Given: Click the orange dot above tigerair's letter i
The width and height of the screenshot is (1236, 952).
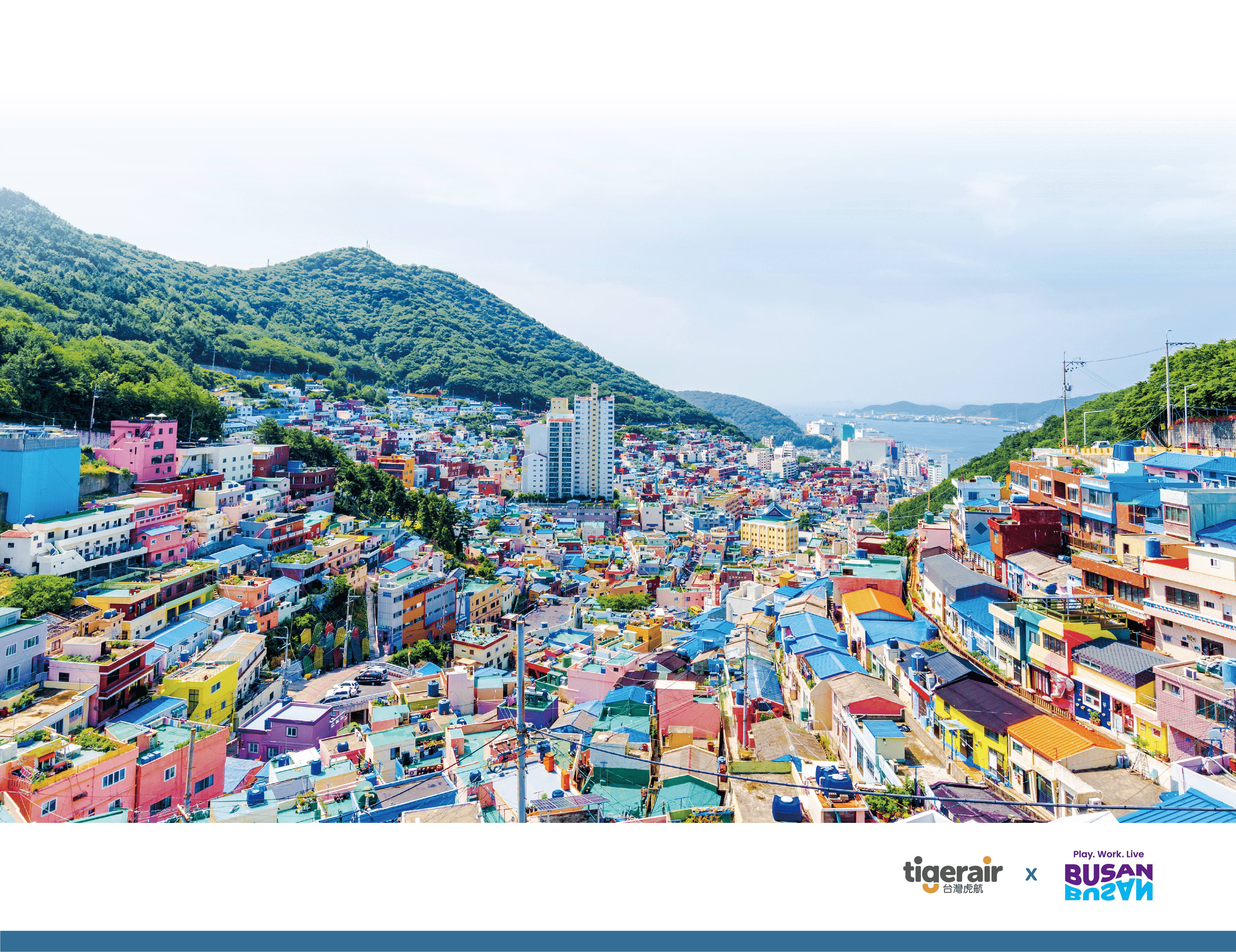Looking at the screenshot, I should (x=988, y=860).
